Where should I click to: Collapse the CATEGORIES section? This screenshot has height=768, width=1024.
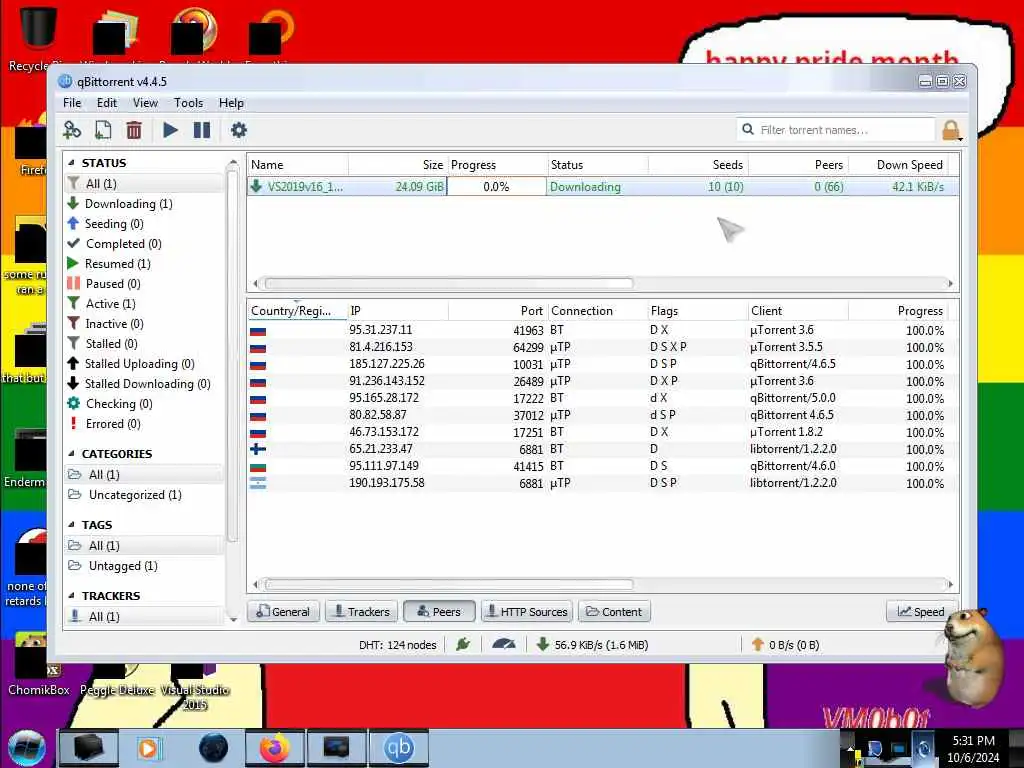(71, 453)
